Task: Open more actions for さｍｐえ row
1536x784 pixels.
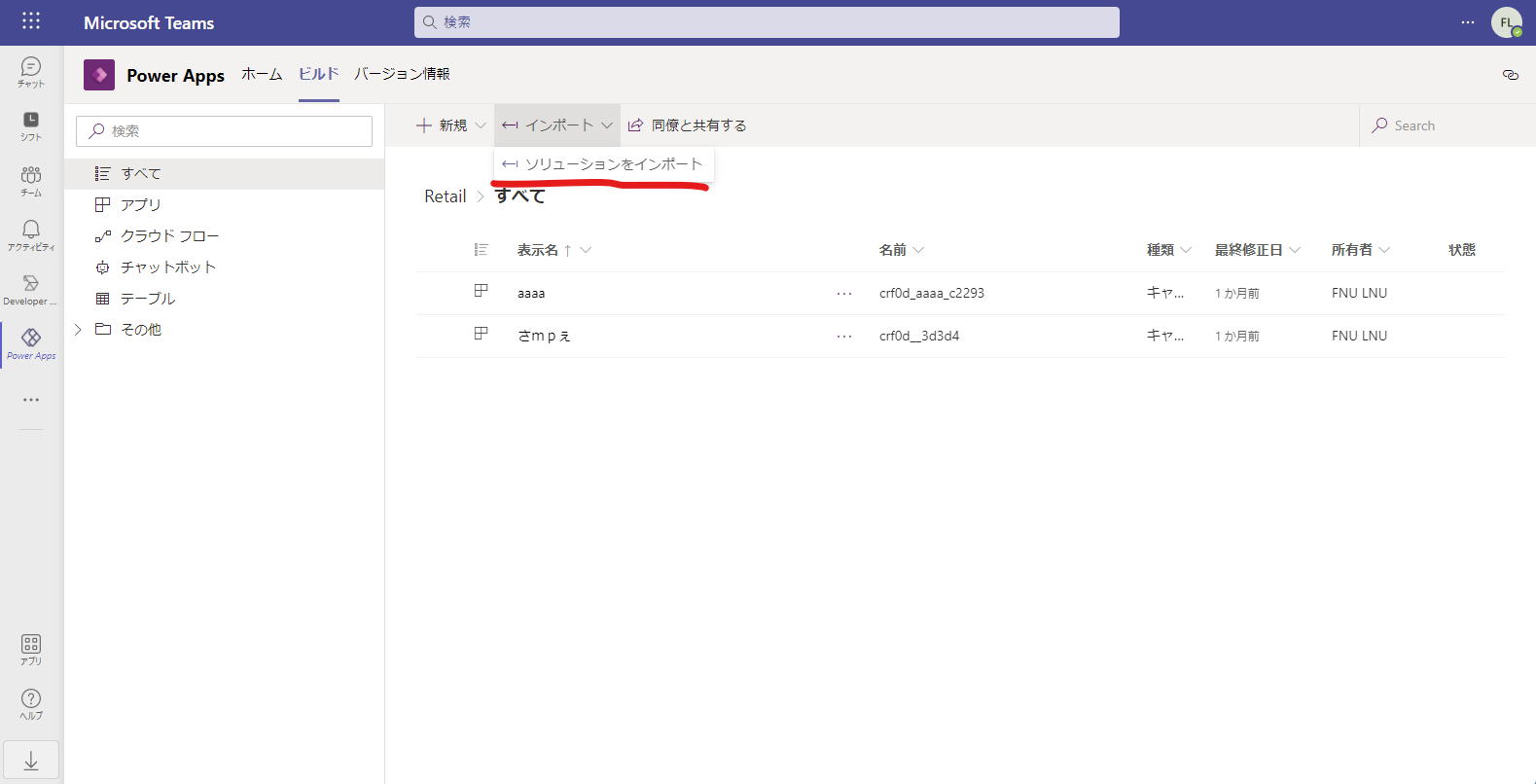Action: click(844, 337)
